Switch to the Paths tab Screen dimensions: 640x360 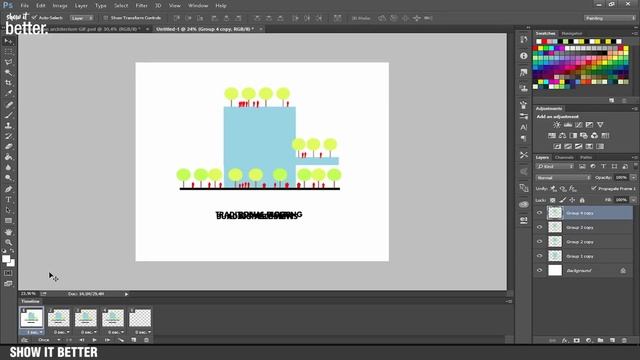(586, 157)
